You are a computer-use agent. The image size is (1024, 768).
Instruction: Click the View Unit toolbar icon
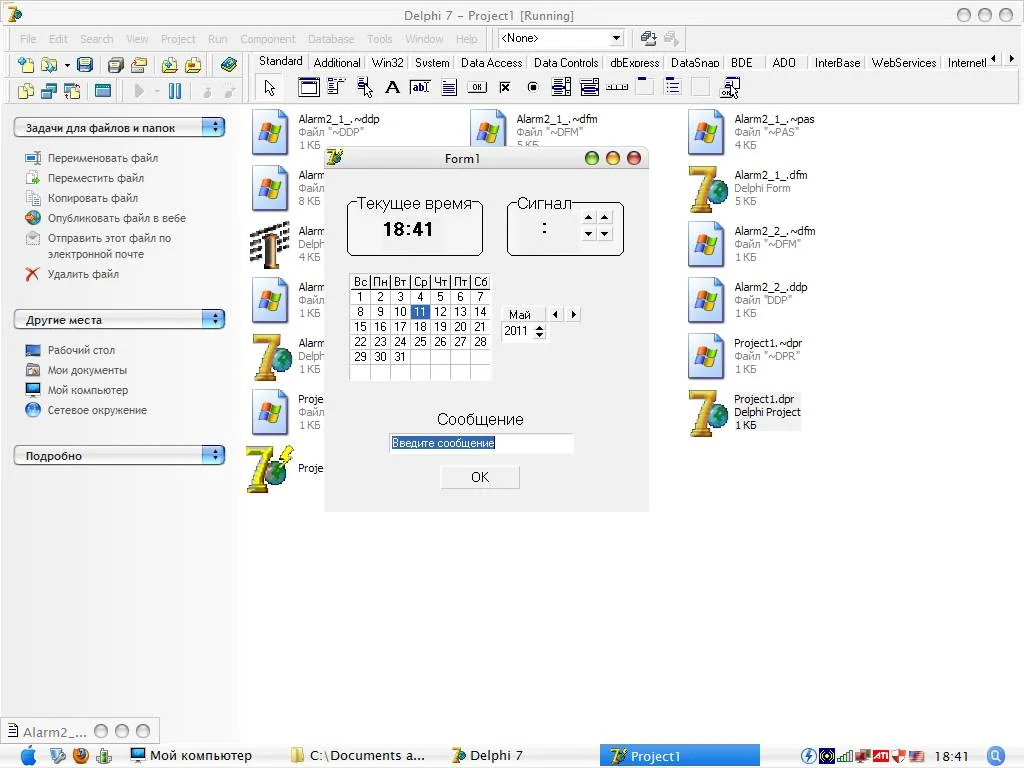(x=26, y=91)
